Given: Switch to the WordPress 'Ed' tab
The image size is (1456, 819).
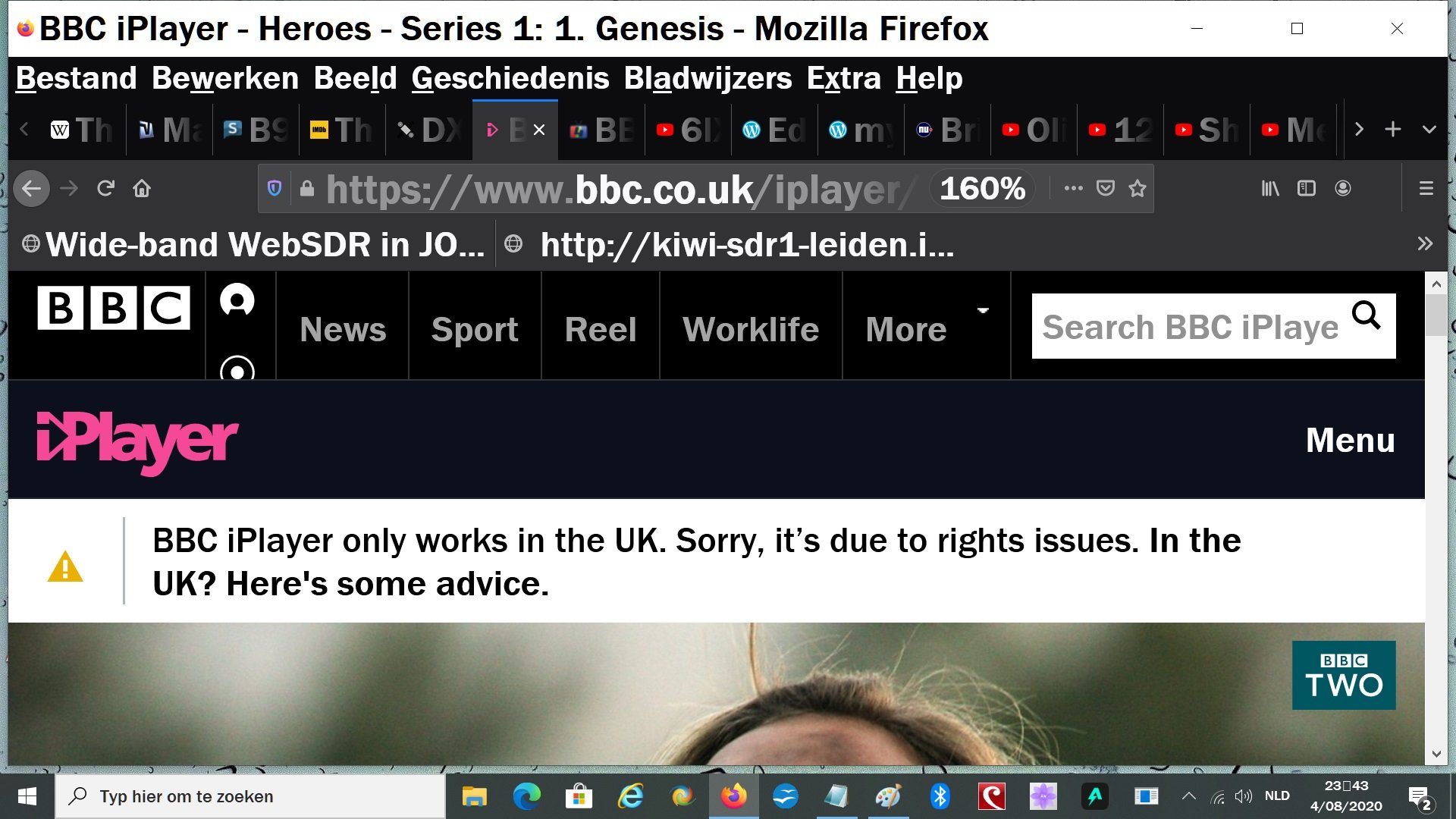Looking at the screenshot, I should pos(774,130).
